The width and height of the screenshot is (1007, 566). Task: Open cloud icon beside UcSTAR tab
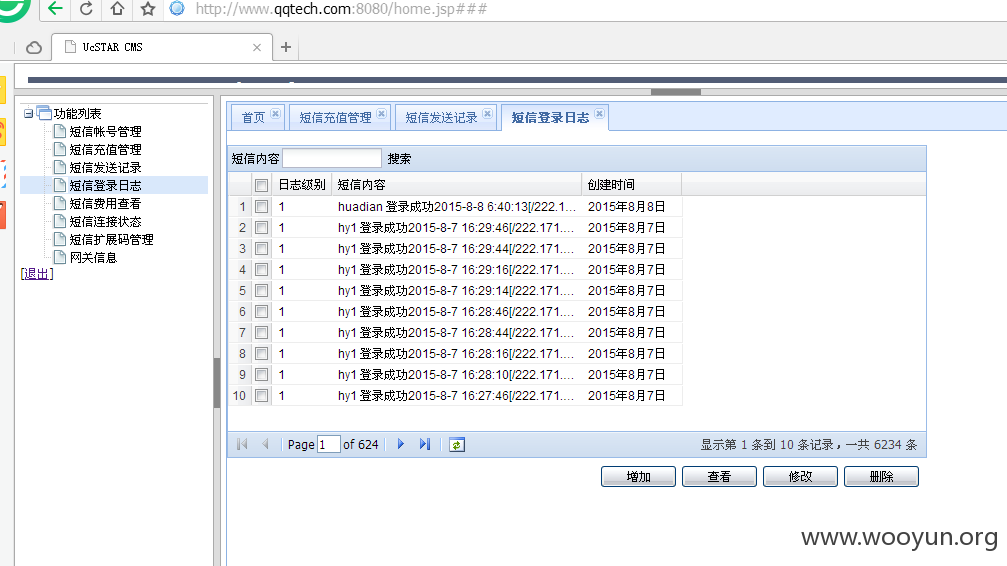click(34, 48)
